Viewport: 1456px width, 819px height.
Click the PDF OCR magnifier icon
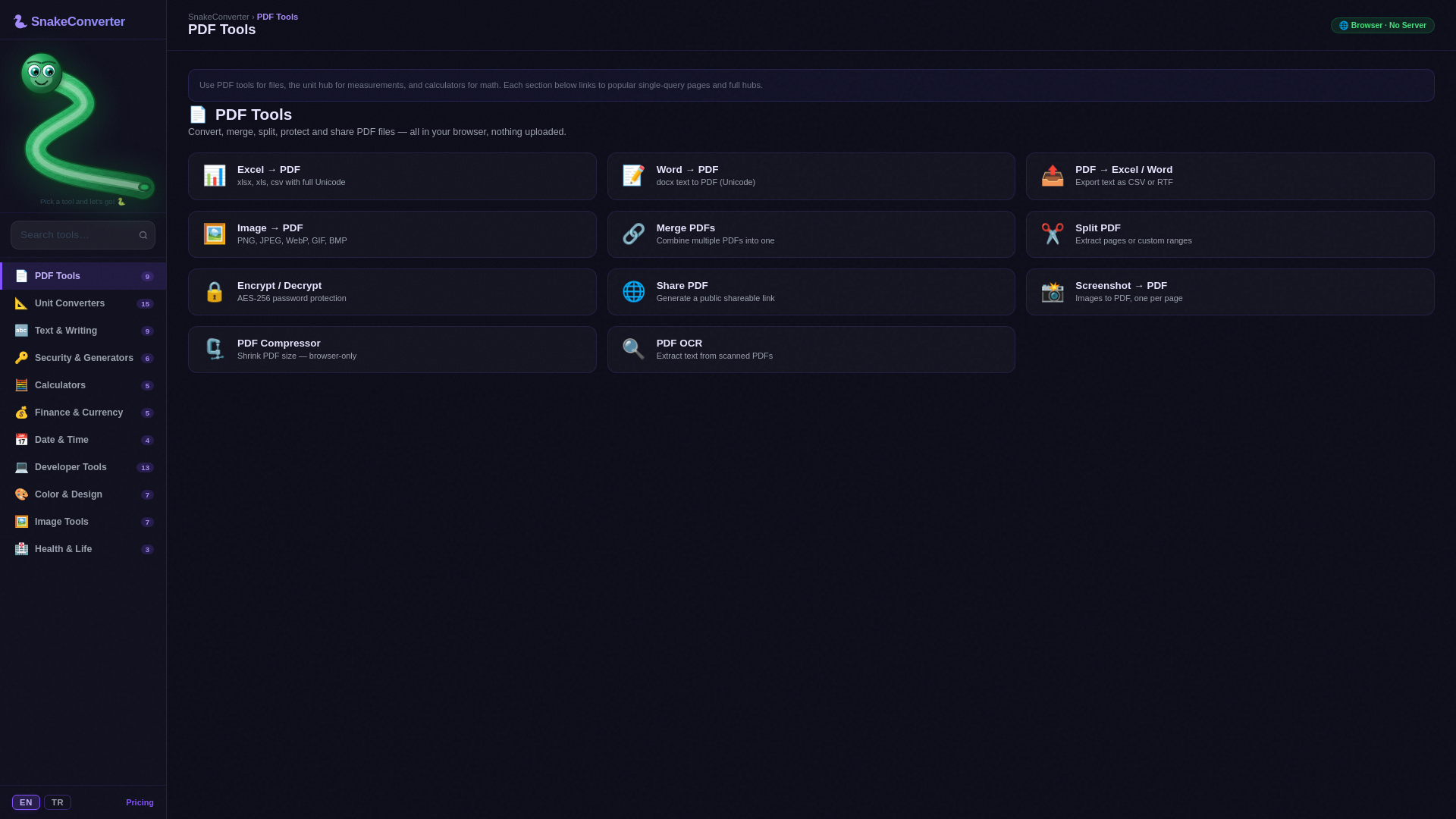tap(634, 350)
